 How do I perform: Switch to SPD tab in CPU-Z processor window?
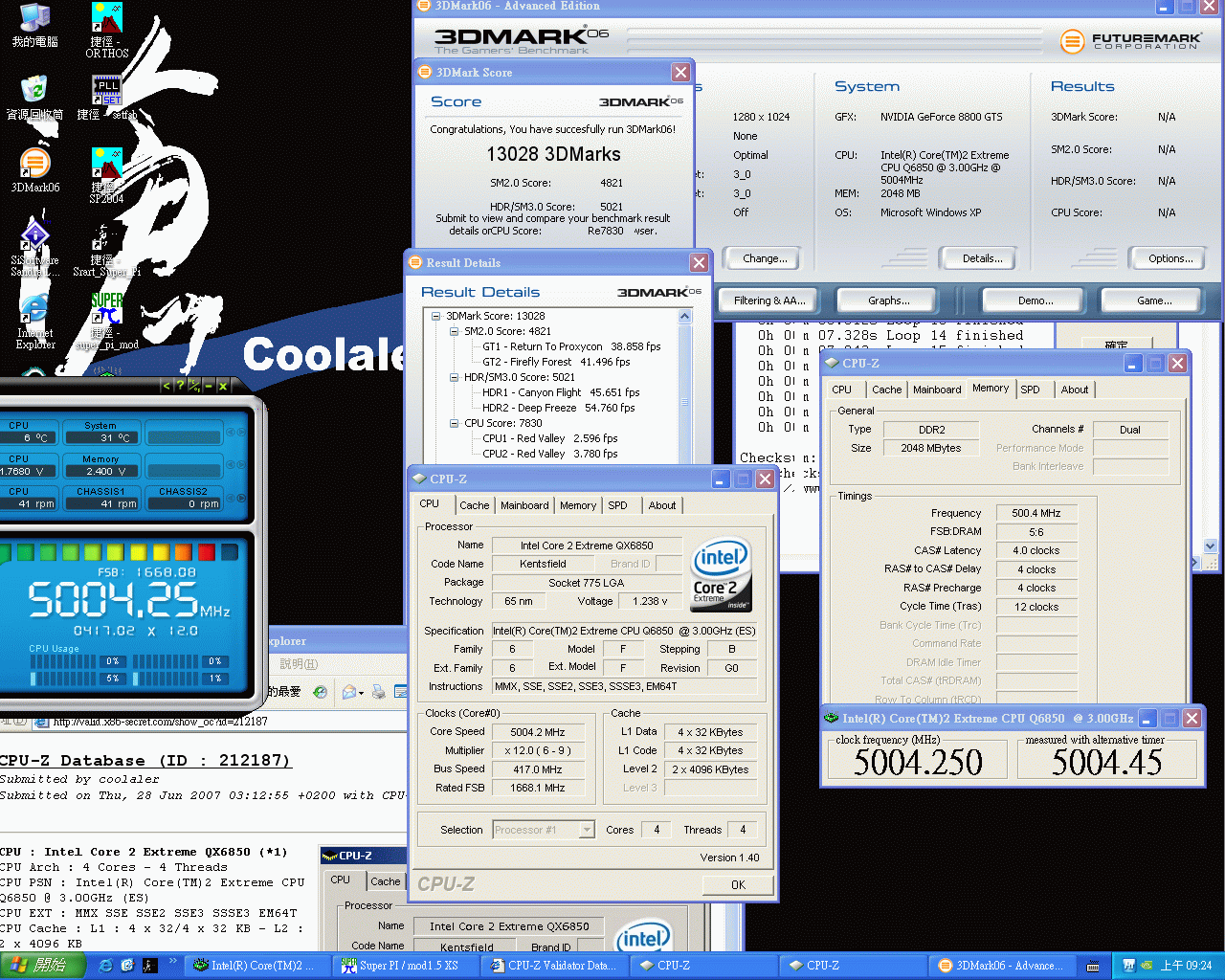tap(618, 505)
